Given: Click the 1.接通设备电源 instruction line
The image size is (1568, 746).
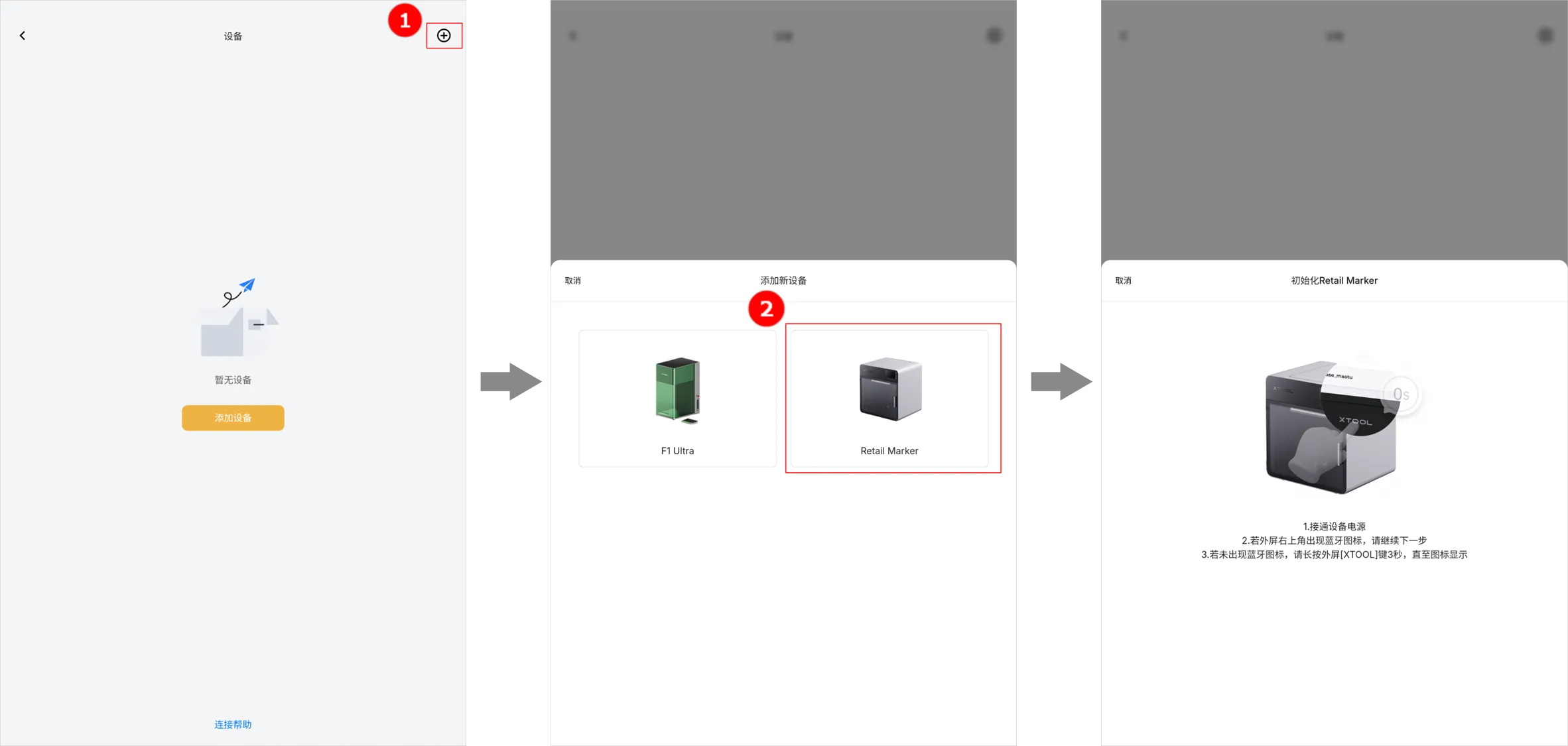Looking at the screenshot, I should click(x=1334, y=527).
